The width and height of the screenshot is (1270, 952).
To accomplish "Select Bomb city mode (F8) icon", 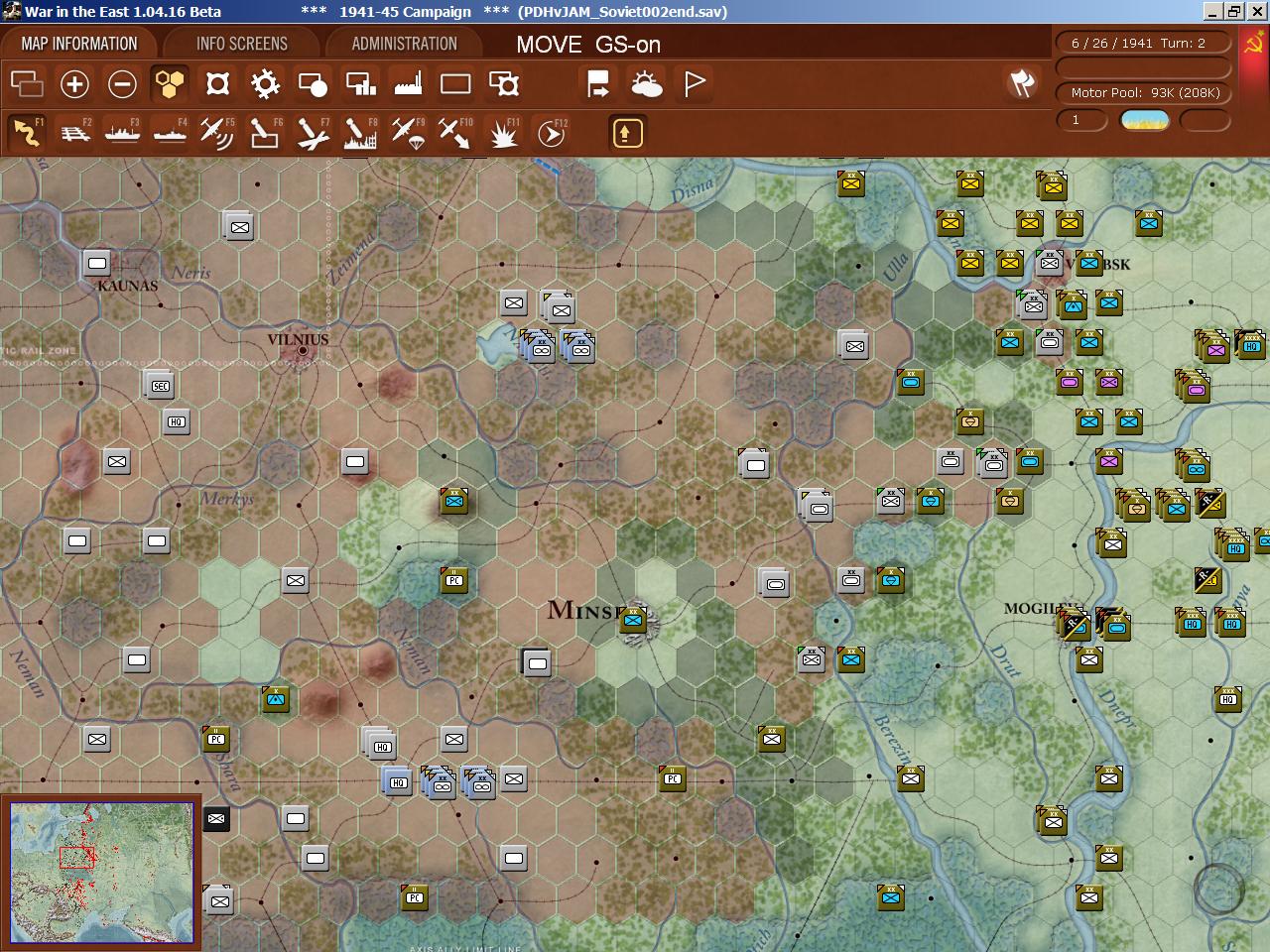I will click(360, 133).
